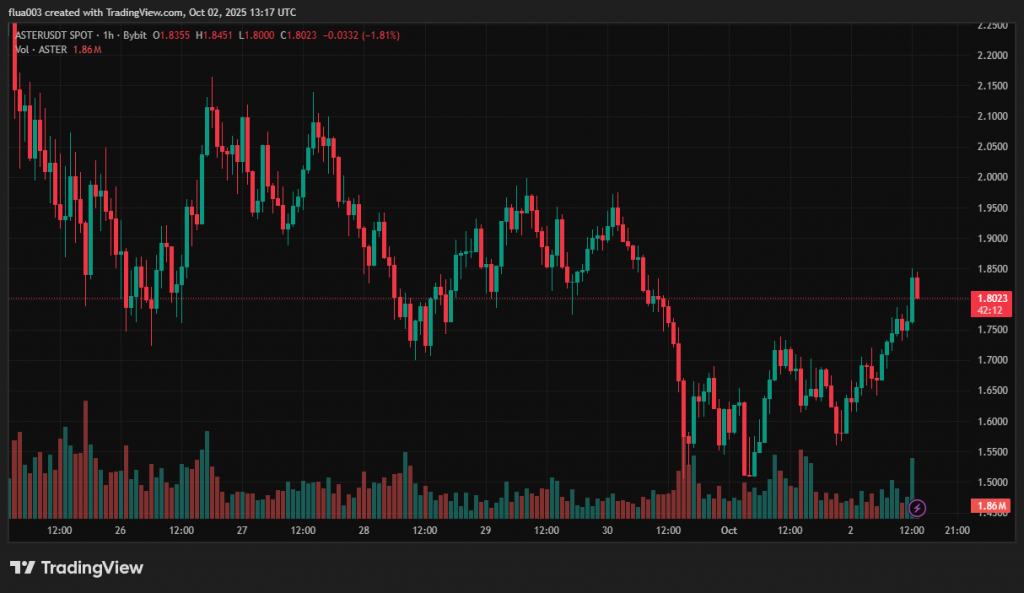Click the 42:12 candle countdown timer
The width and height of the screenshot is (1024, 593).
[x=990, y=310]
